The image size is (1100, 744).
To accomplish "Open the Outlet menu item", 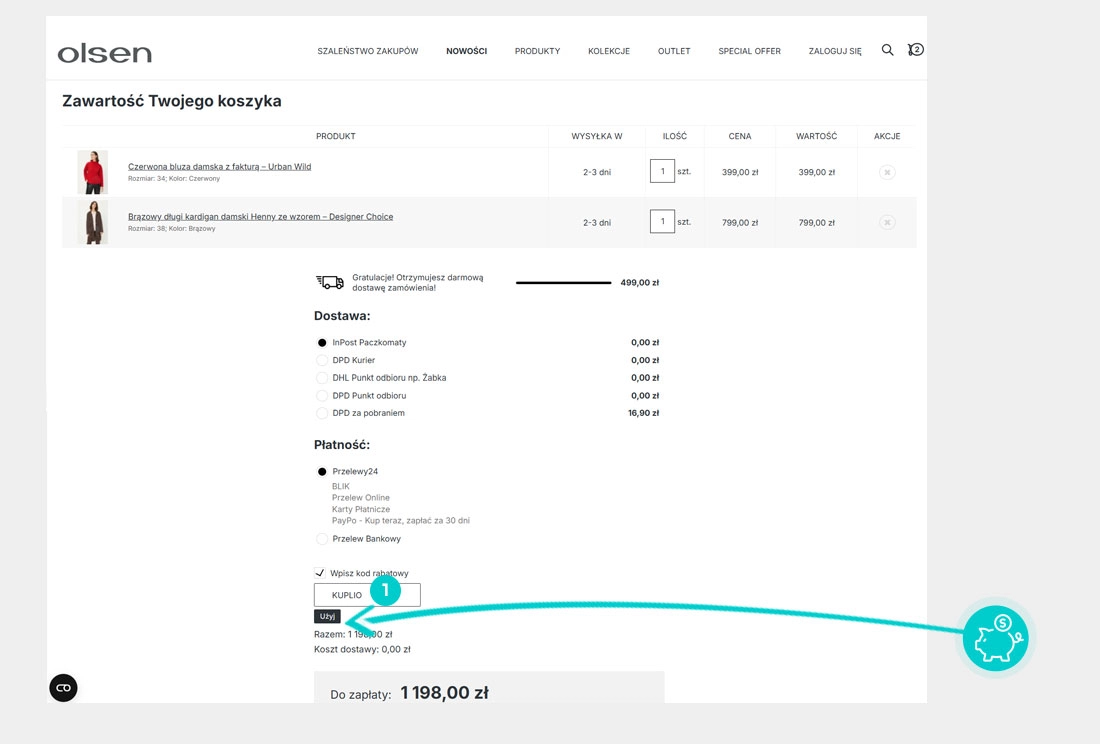I will tap(674, 51).
